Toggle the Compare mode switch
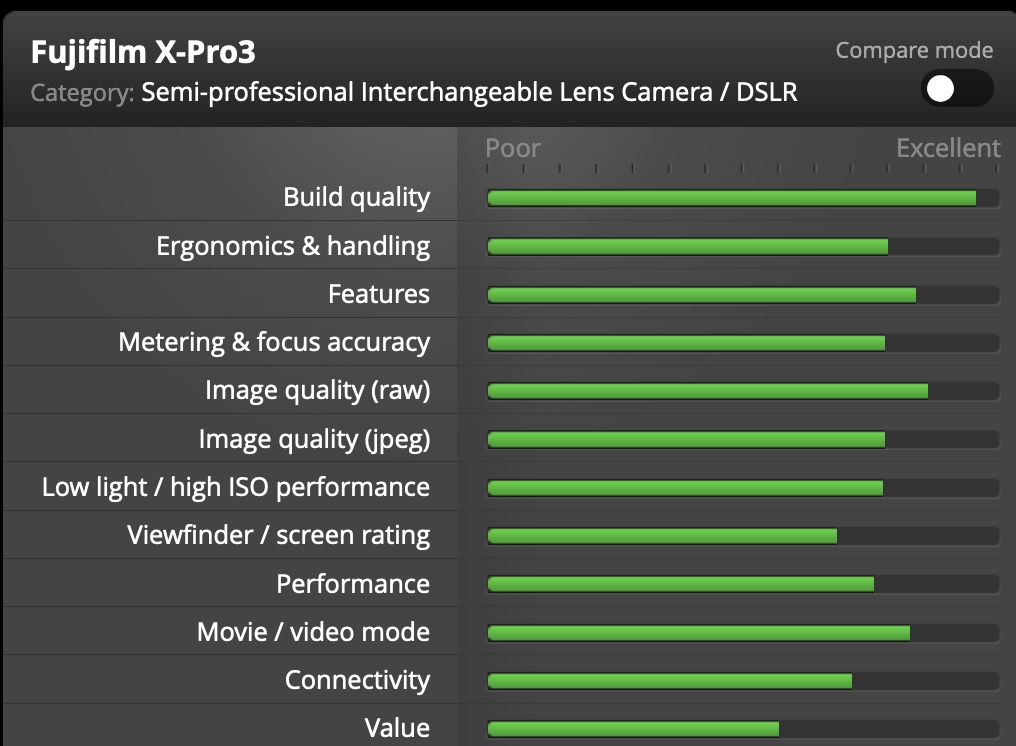1016x746 pixels. coord(956,89)
